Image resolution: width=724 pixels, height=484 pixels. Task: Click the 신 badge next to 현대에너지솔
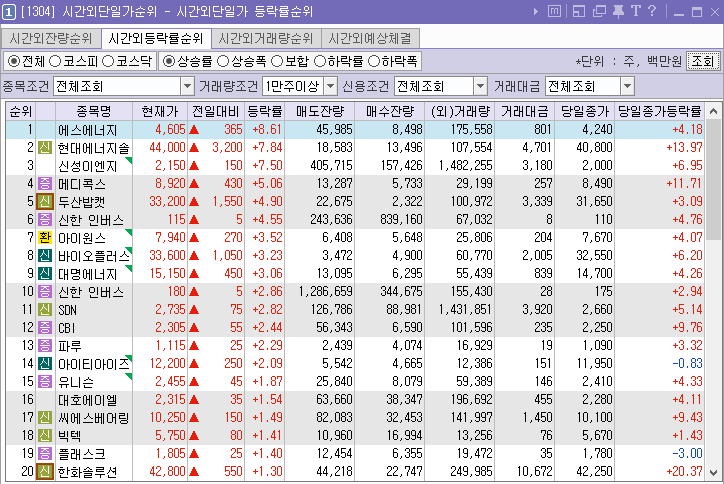(x=45, y=148)
